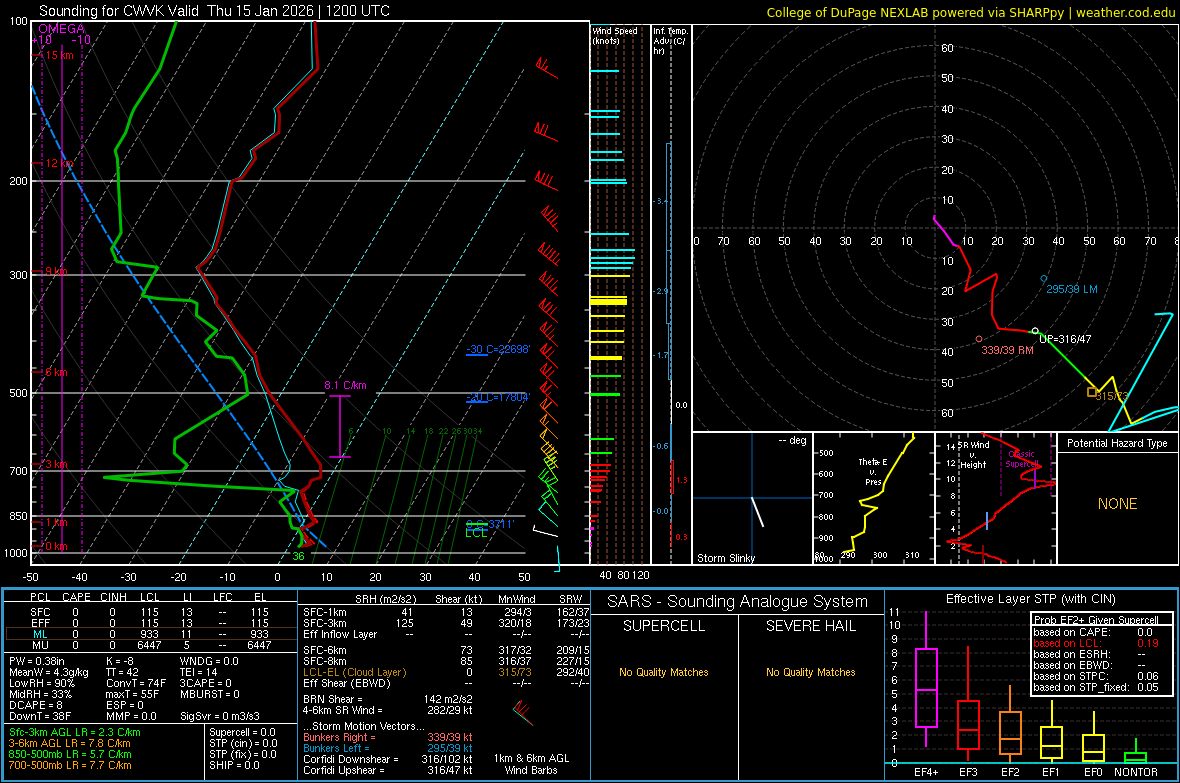Select the 15 km height marker
This screenshot has width=1180, height=783.
point(59,55)
